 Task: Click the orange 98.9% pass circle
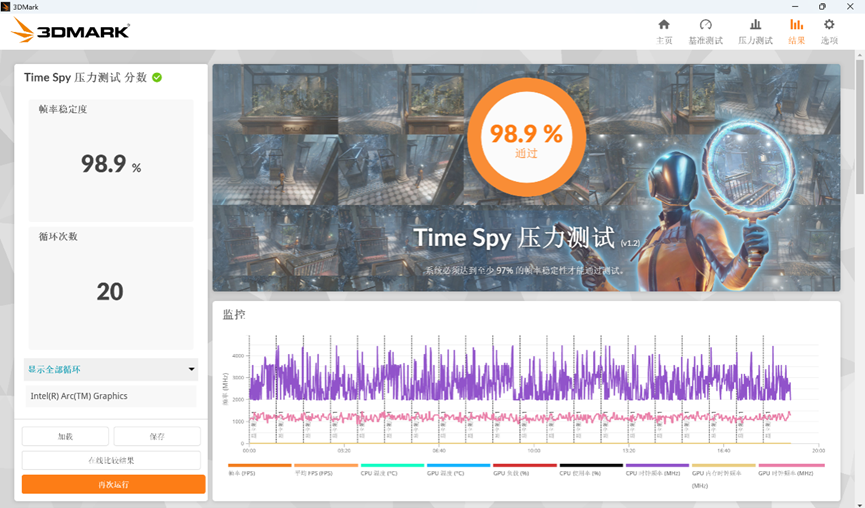[526, 137]
